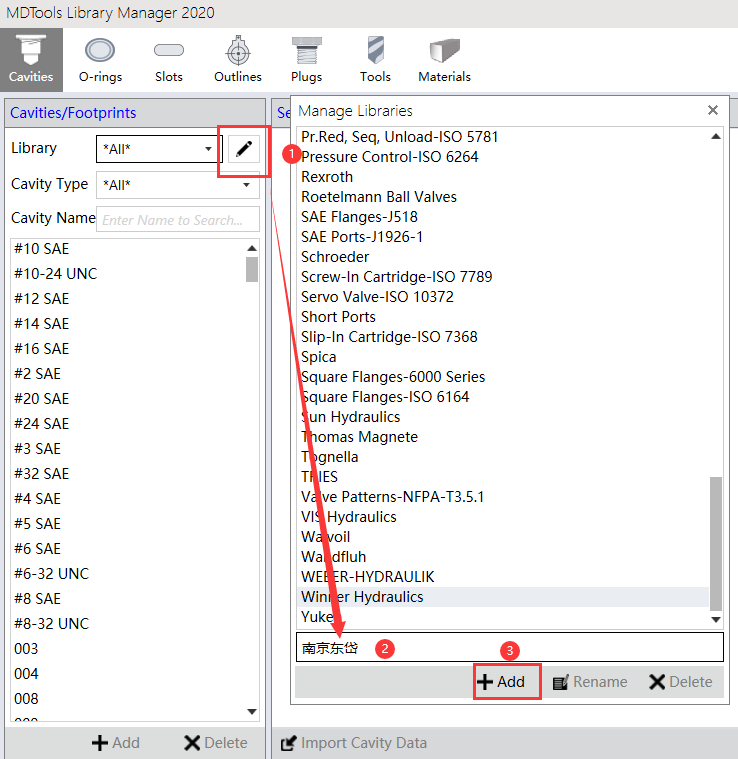Select '#16 SAE' cavity
This screenshot has width=738, height=759.
(x=42, y=349)
